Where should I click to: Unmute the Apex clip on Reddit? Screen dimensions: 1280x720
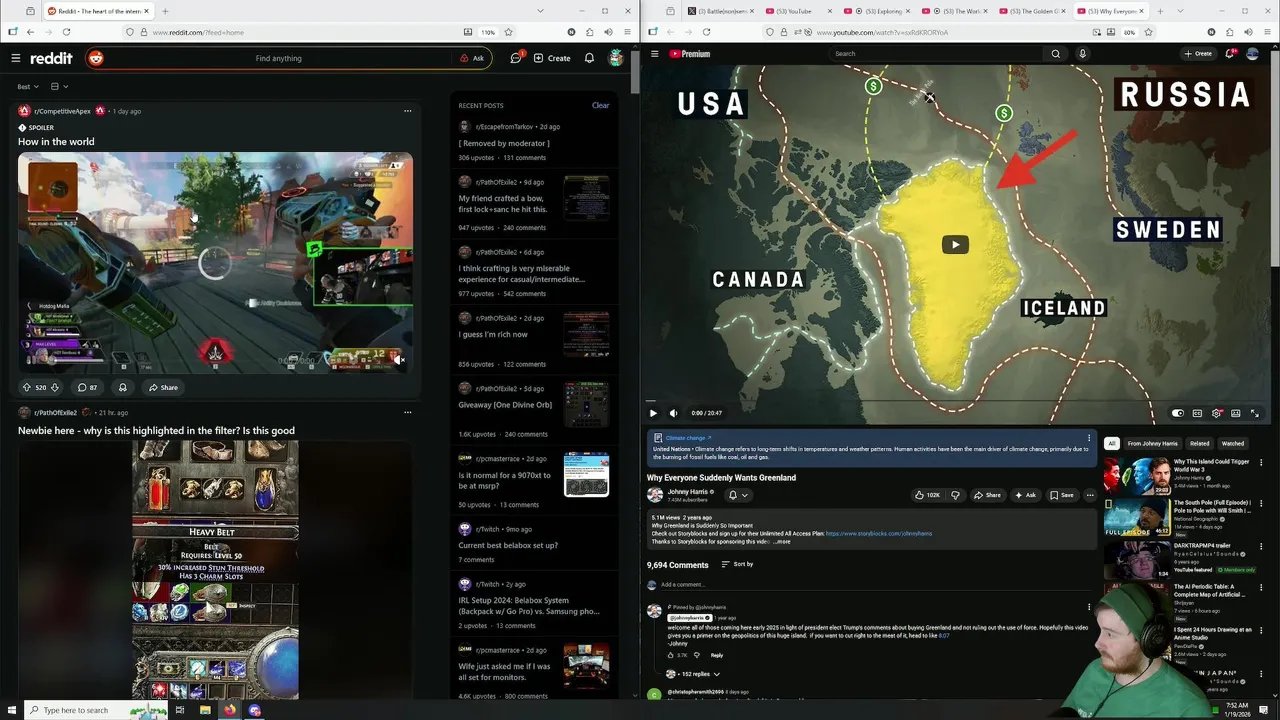pos(399,360)
